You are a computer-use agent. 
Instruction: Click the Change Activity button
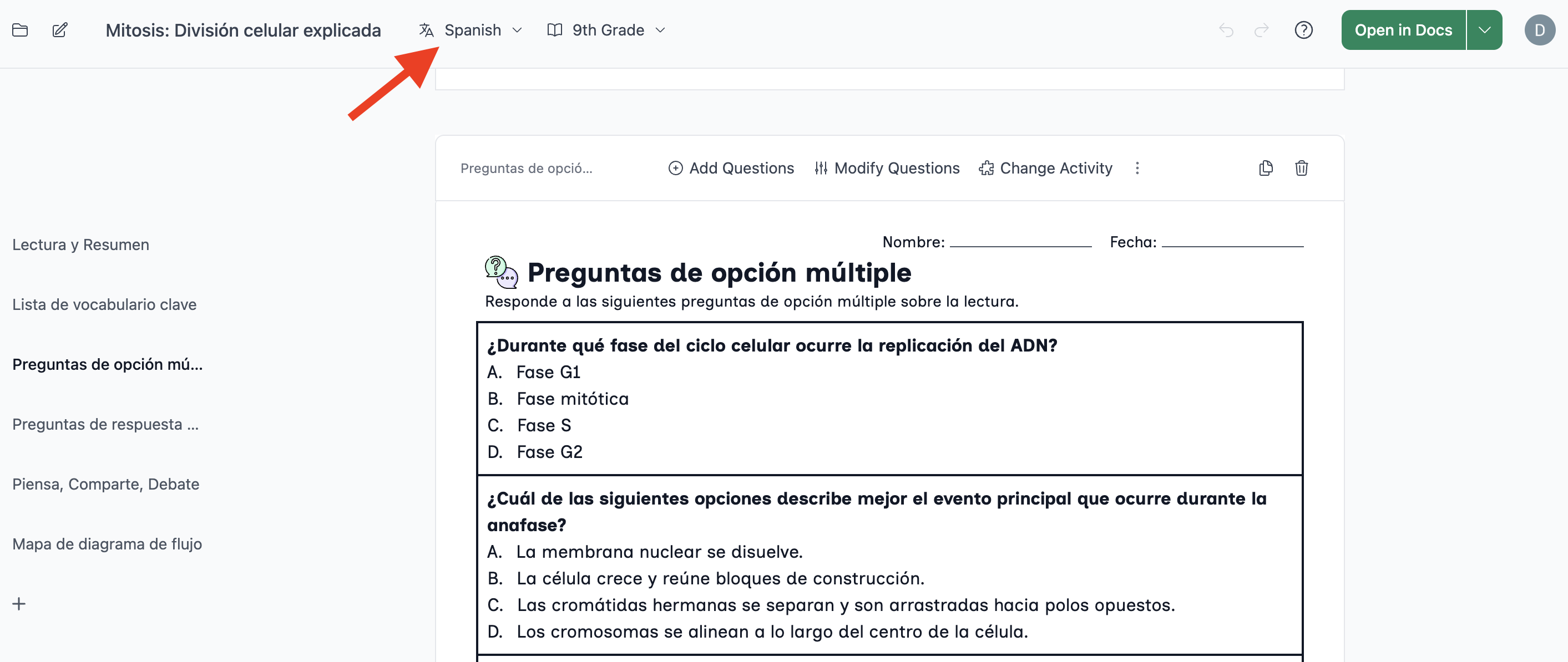coord(1046,168)
